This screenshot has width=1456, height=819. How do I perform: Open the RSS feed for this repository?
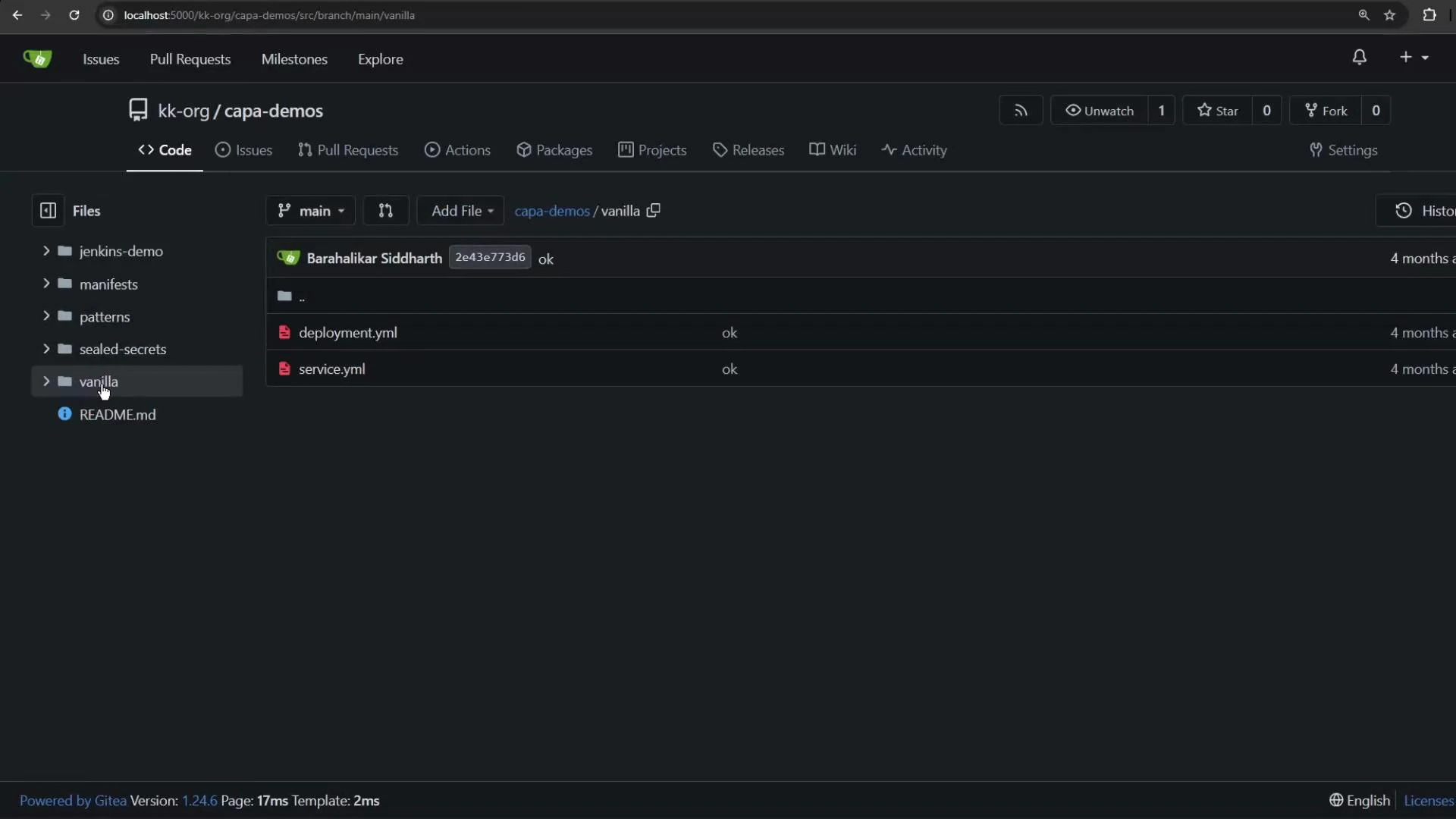(x=1020, y=110)
